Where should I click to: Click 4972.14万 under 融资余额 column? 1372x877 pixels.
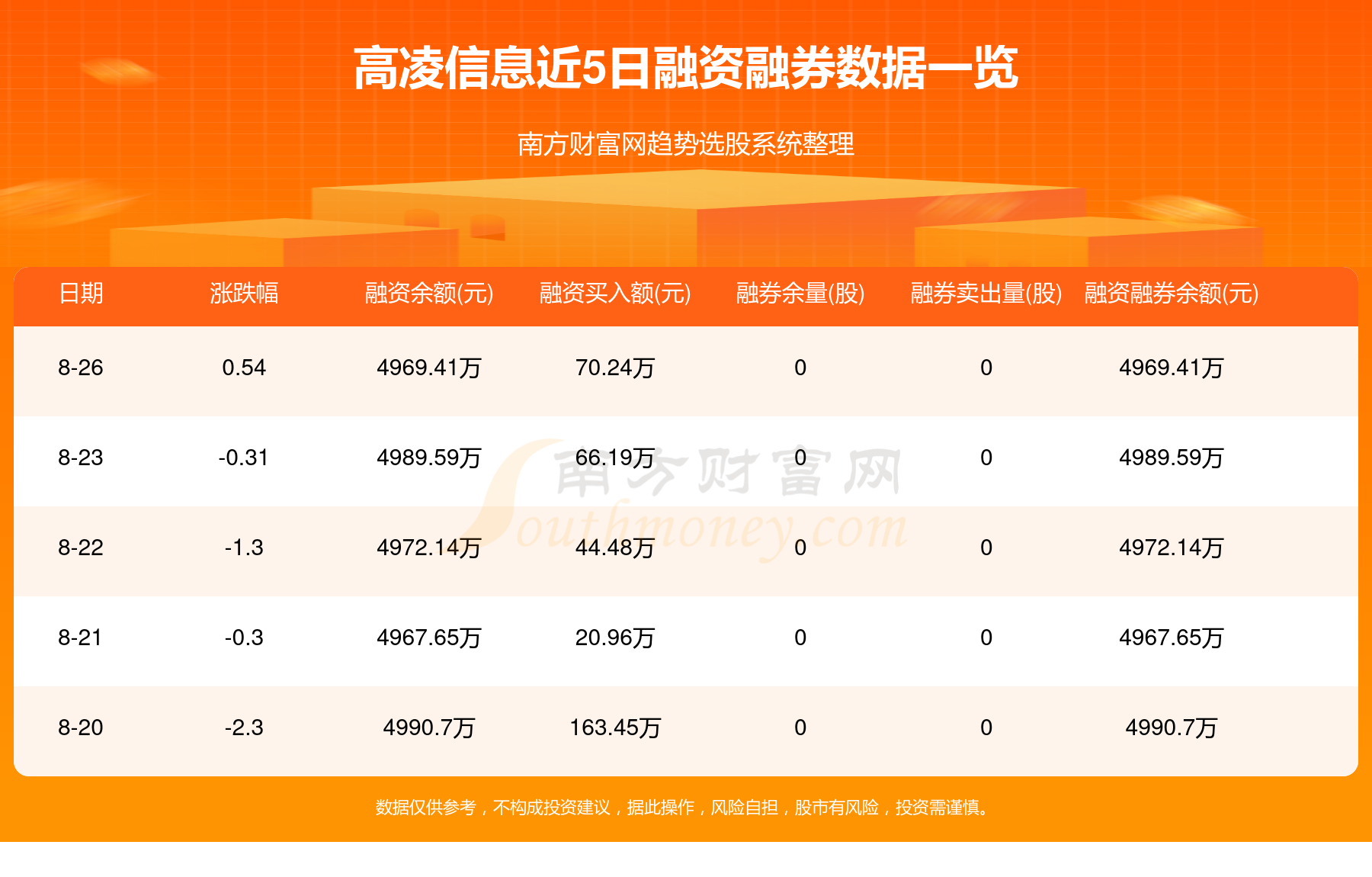tap(429, 548)
